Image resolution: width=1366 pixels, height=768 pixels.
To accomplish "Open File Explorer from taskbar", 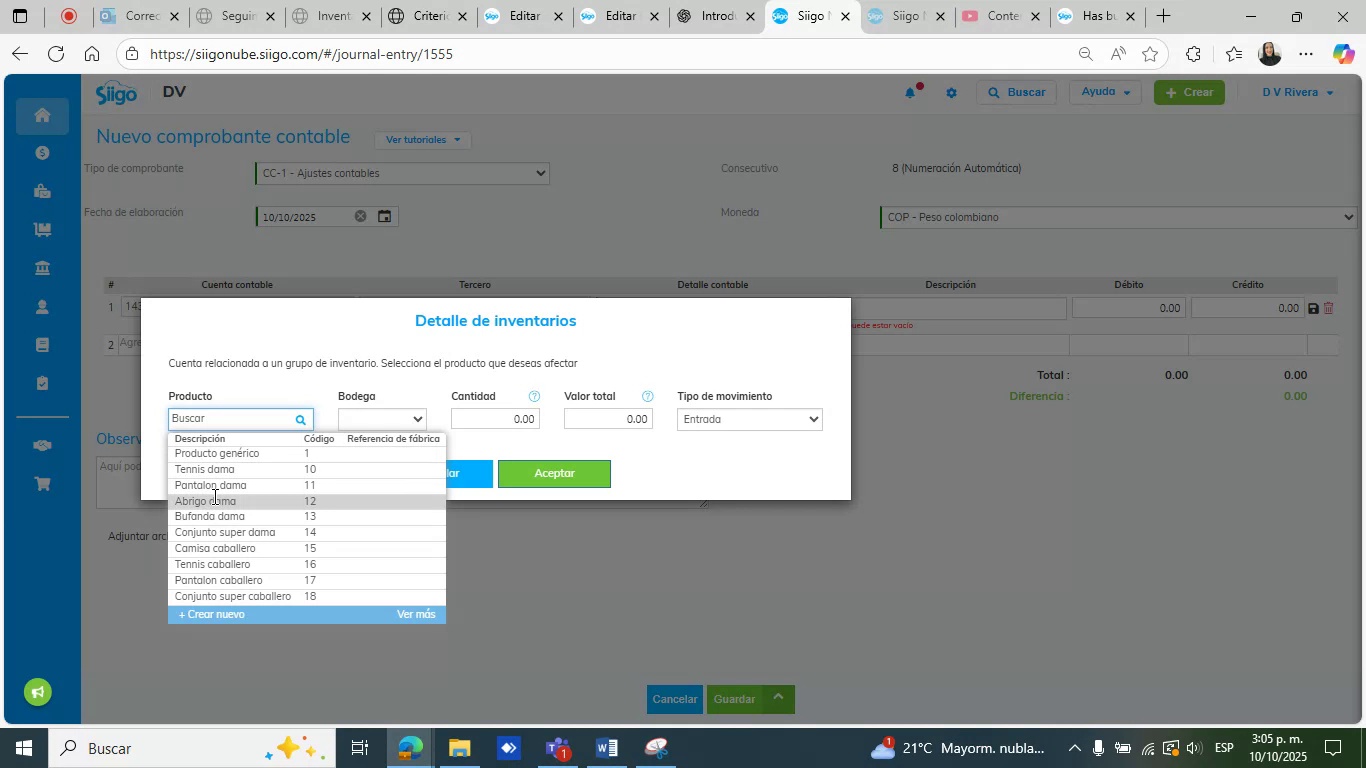I will click(x=459, y=748).
